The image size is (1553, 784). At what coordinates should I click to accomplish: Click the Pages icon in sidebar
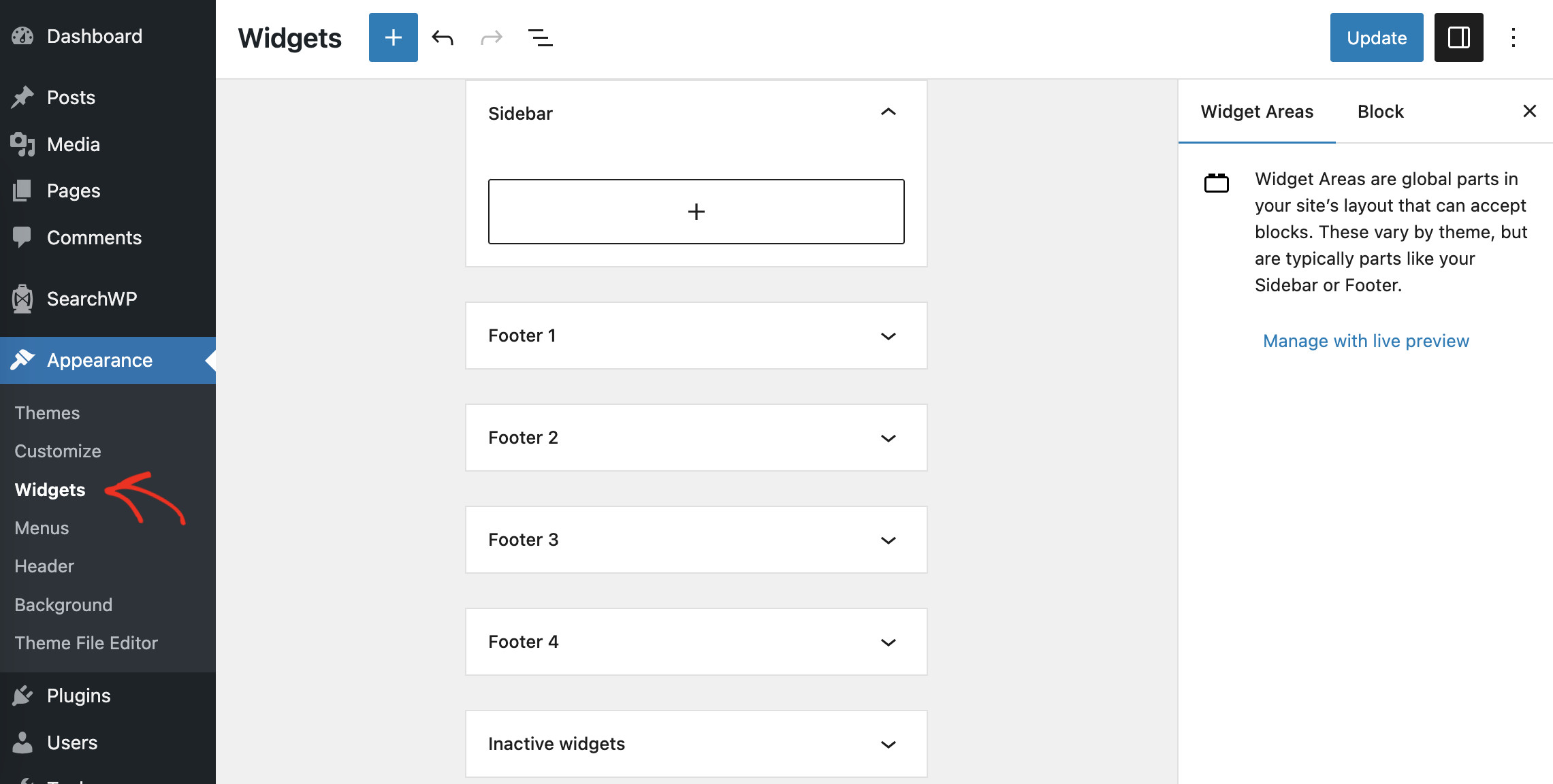[x=22, y=191]
